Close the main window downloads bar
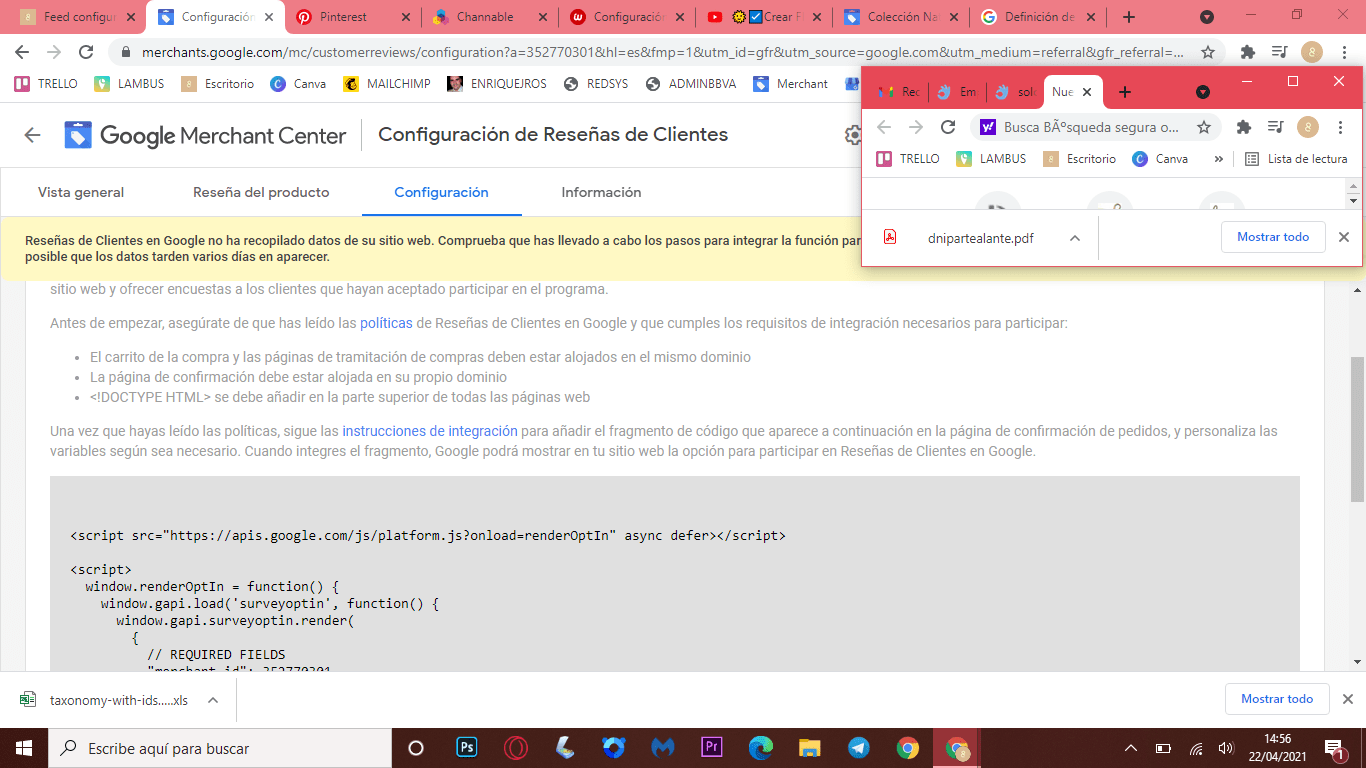This screenshot has width=1366, height=768. 1348,699
